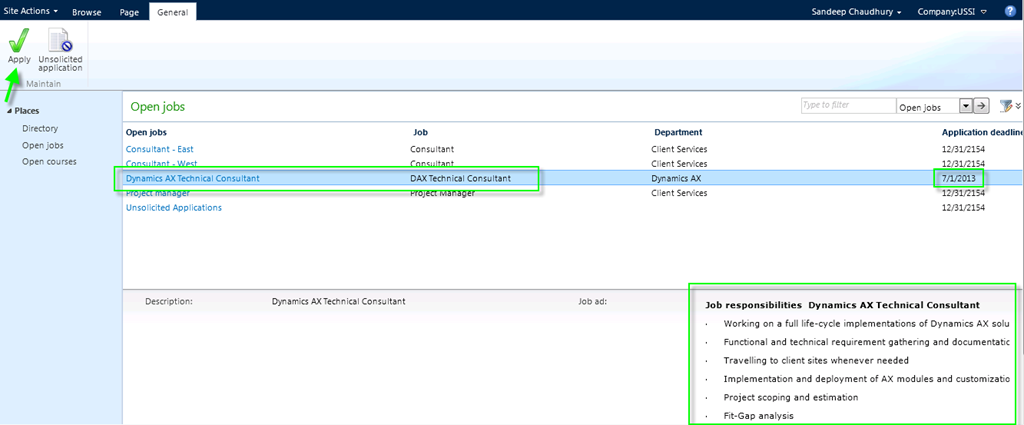Click the Unsolicited application ribbon icon

point(60,45)
